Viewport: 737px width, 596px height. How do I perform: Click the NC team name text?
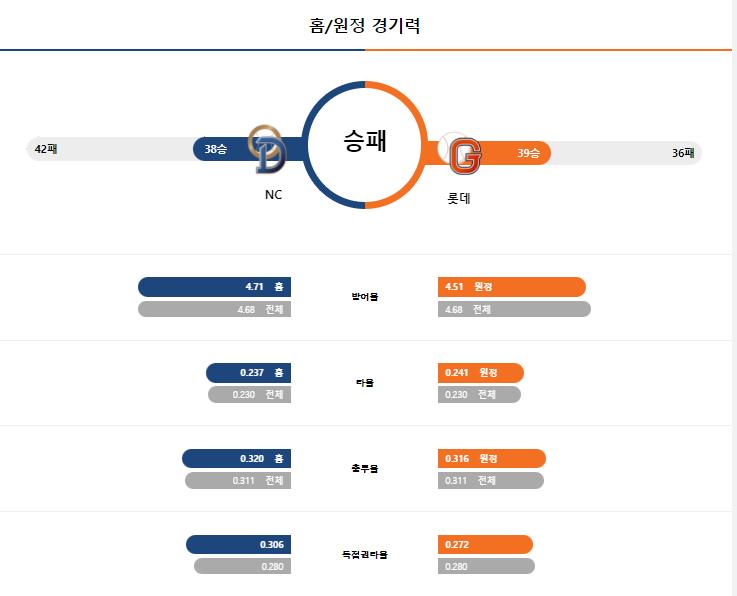(273, 195)
